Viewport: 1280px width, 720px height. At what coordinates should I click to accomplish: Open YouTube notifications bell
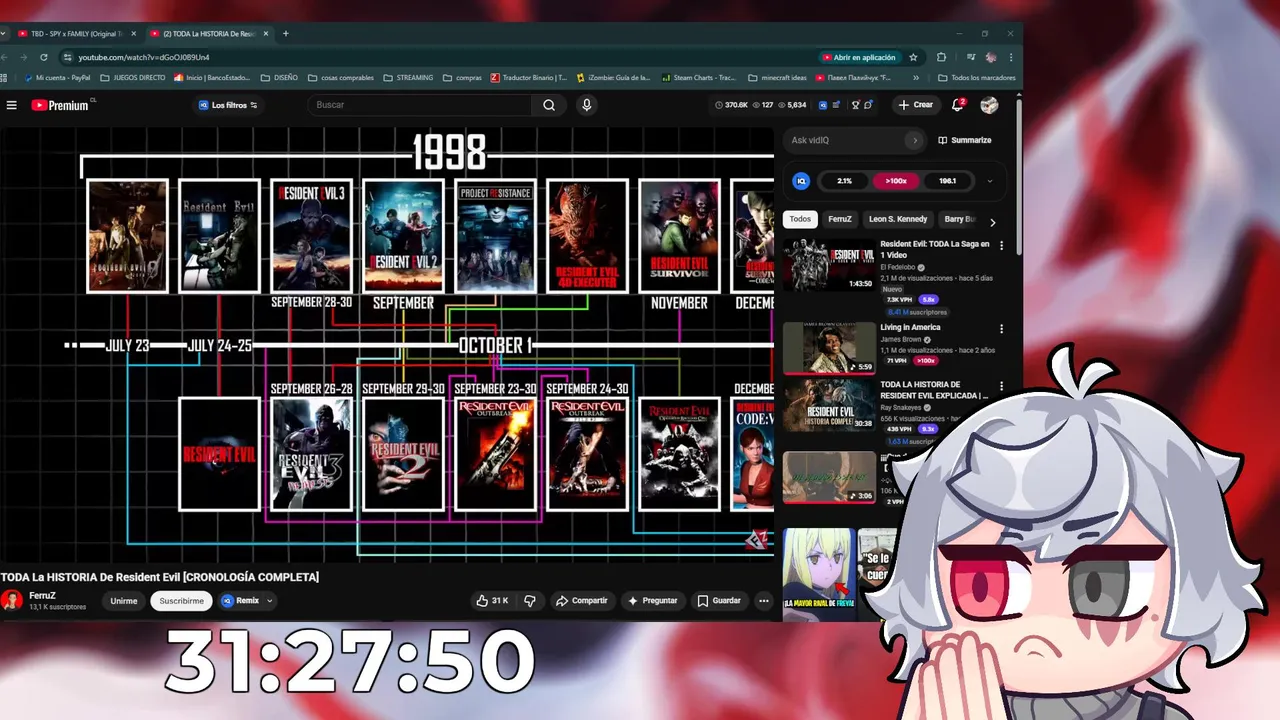click(958, 104)
